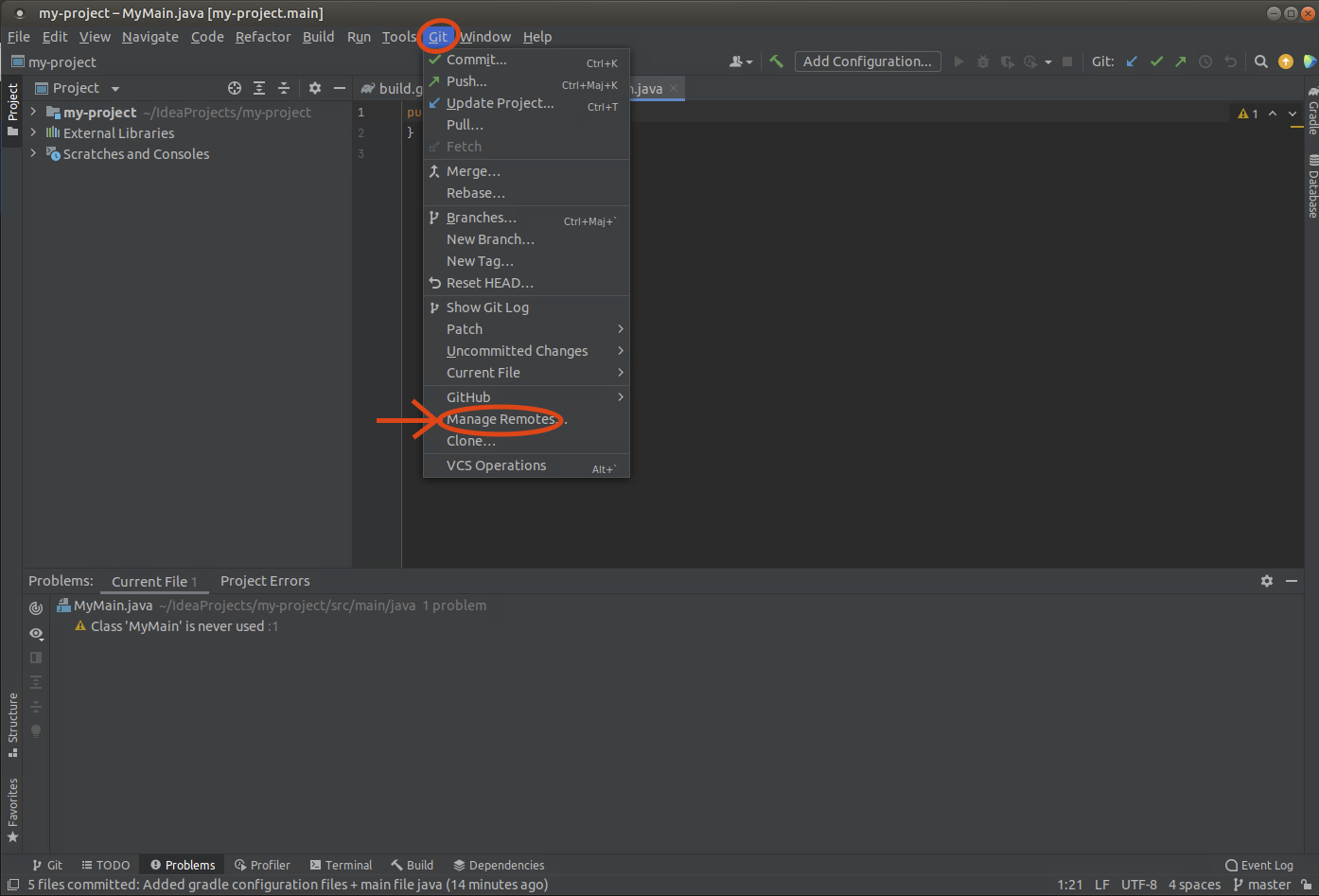The width and height of the screenshot is (1319, 896).
Task: Hide the Project panel with minus icon
Action: [340, 88]
